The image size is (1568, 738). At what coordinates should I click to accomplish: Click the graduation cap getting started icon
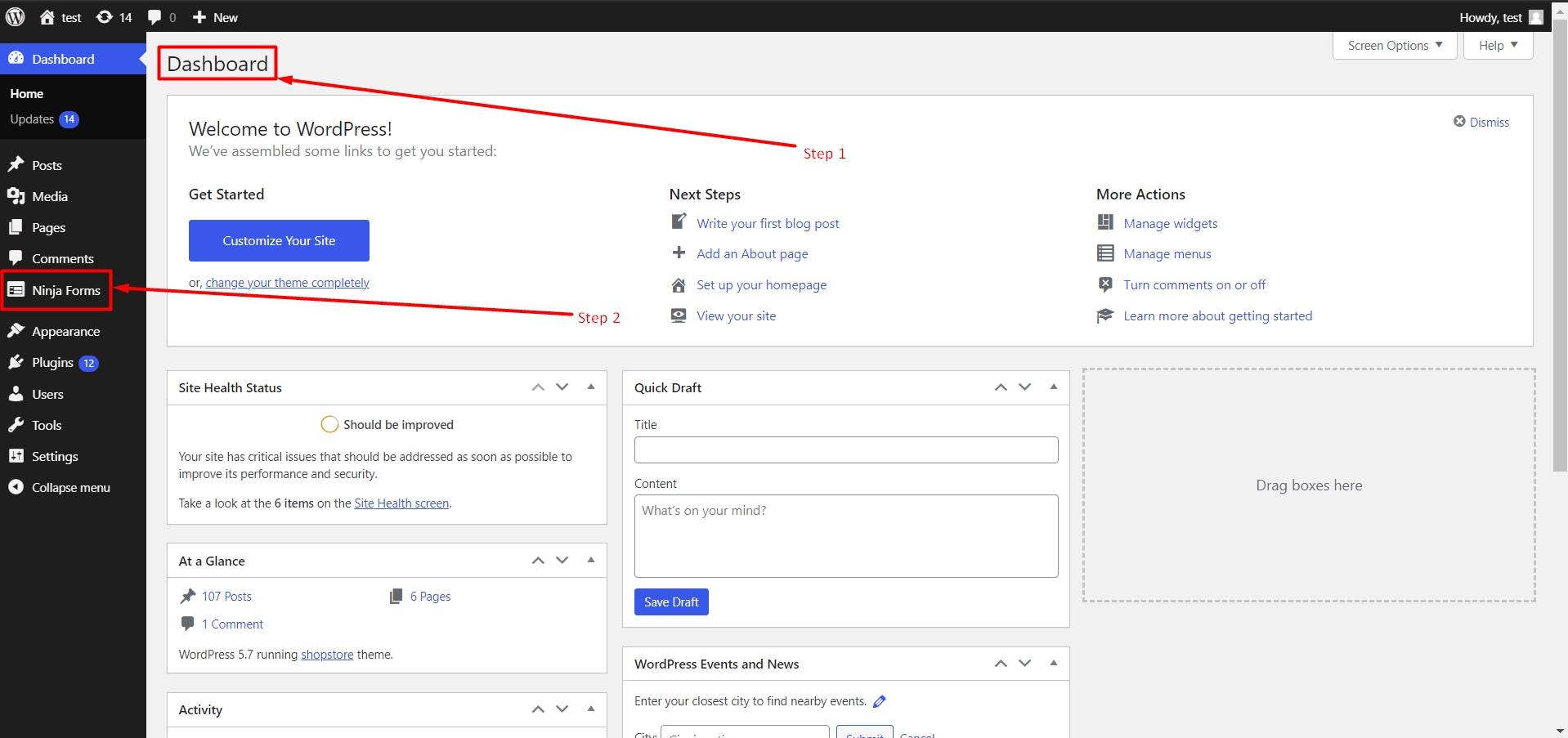[1105, 315]
